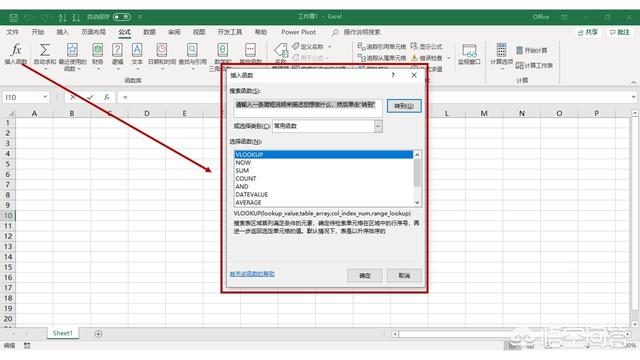640x360 pixels.
Task: Expand the Error Checking dropdown arrow
Action: click(x=449, y=58)
